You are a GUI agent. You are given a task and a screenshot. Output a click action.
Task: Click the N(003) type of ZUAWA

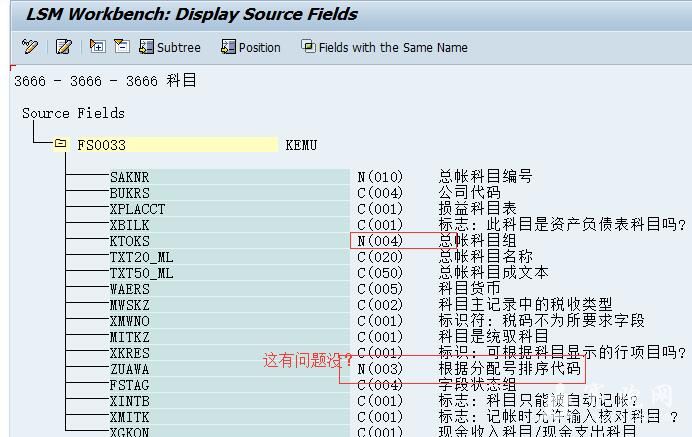click(x=380, y=369)
